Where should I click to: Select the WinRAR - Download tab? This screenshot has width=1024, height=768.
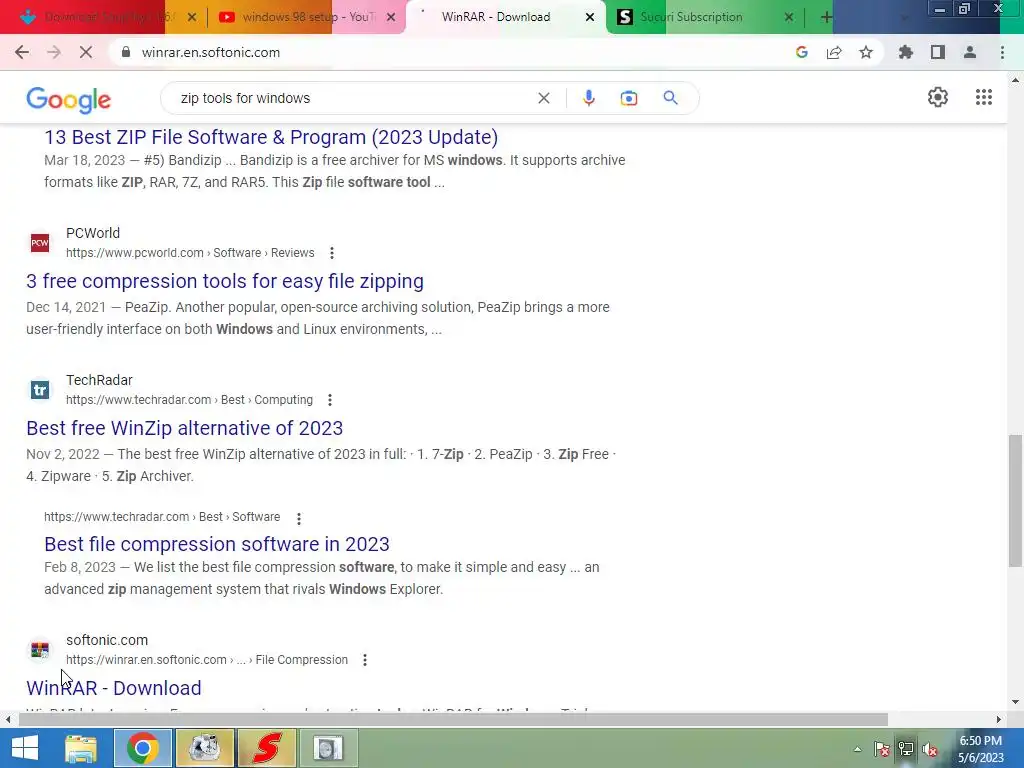pos(496,17)
